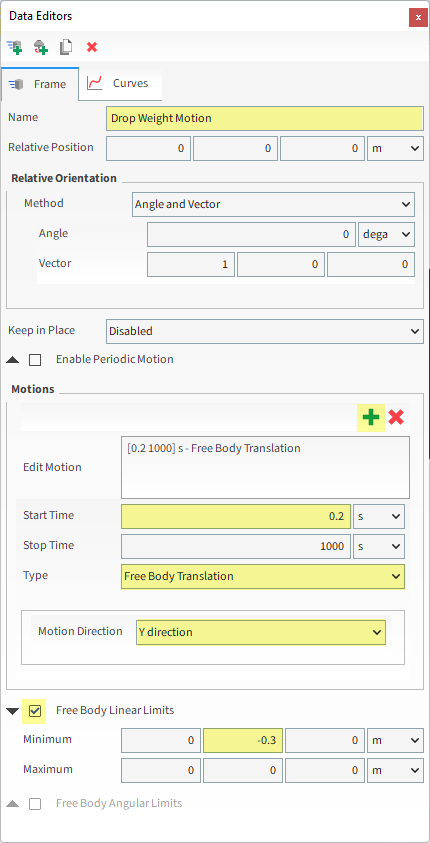The height and width of the screenshot is (843, 430).
Task: Click the add frame from cloud icon
Action: (x=40, y=47)
